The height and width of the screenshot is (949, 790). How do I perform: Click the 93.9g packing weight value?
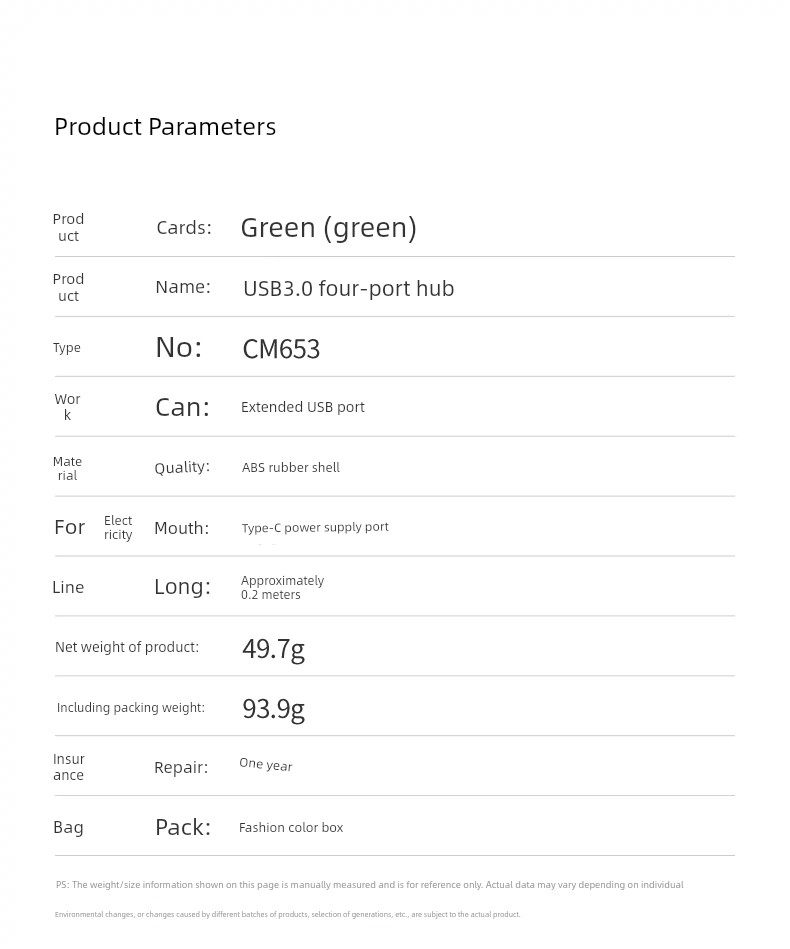click(x=274, y=709)
